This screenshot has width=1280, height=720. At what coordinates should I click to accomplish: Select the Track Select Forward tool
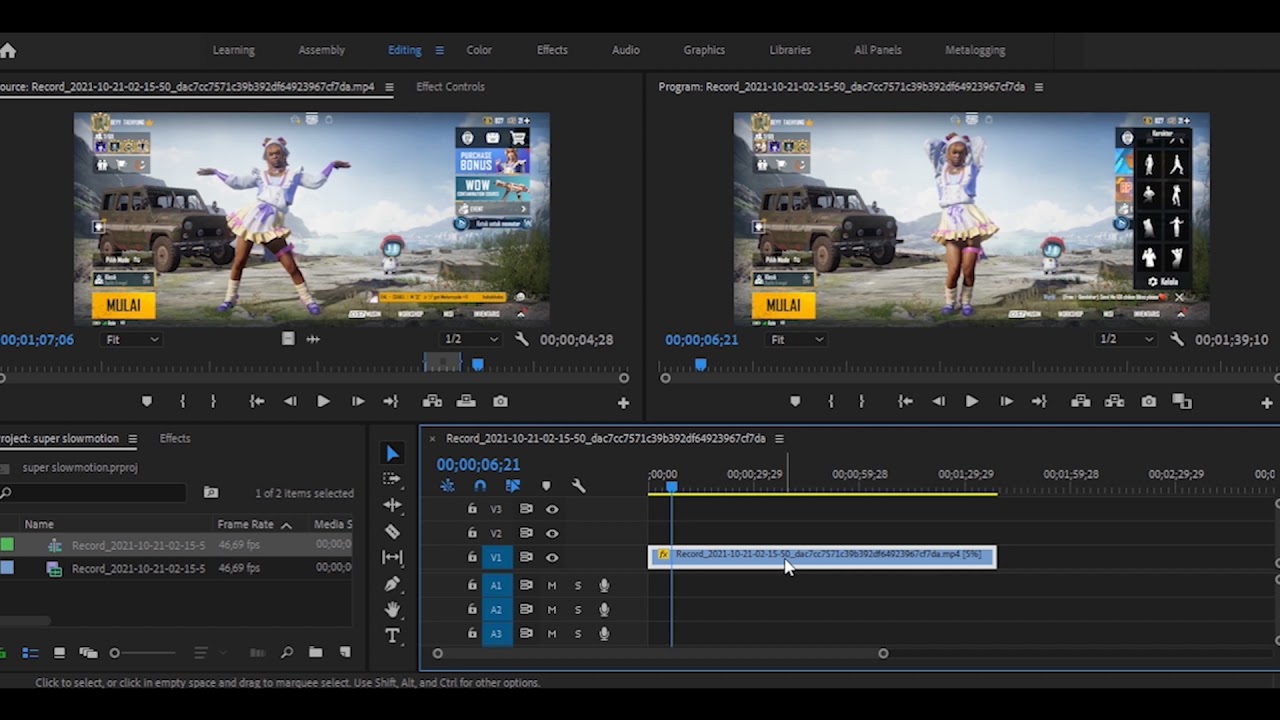point(392,479)
